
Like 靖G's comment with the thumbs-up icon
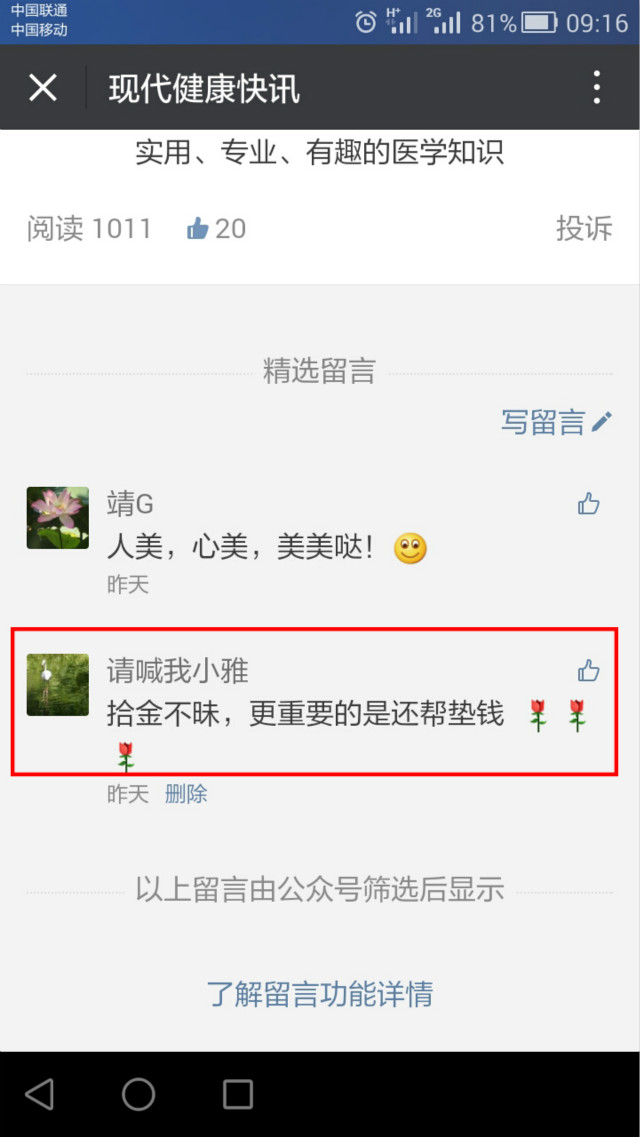pyautogui.click(x=589, y=503)
